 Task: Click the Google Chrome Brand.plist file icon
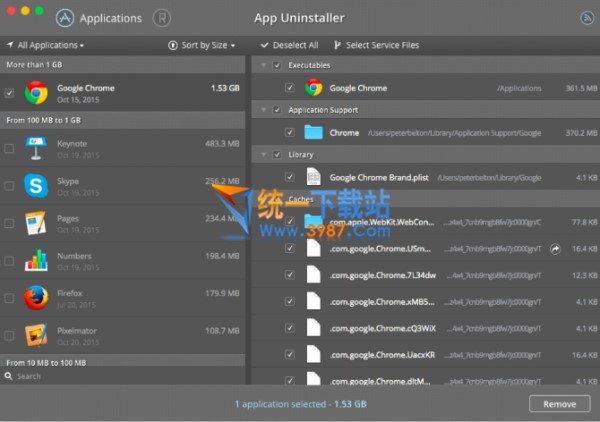(313, 177)
